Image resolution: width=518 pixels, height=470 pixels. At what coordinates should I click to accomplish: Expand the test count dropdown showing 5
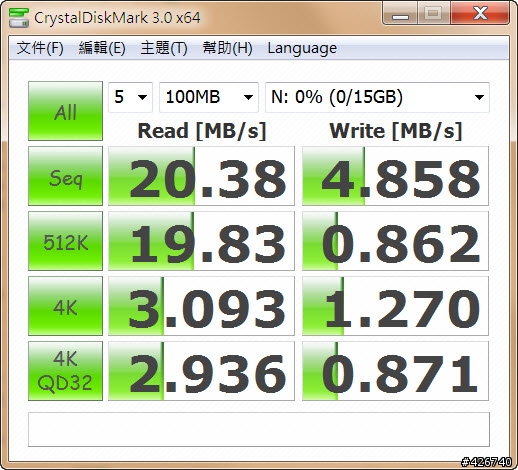tap(130, 97)
